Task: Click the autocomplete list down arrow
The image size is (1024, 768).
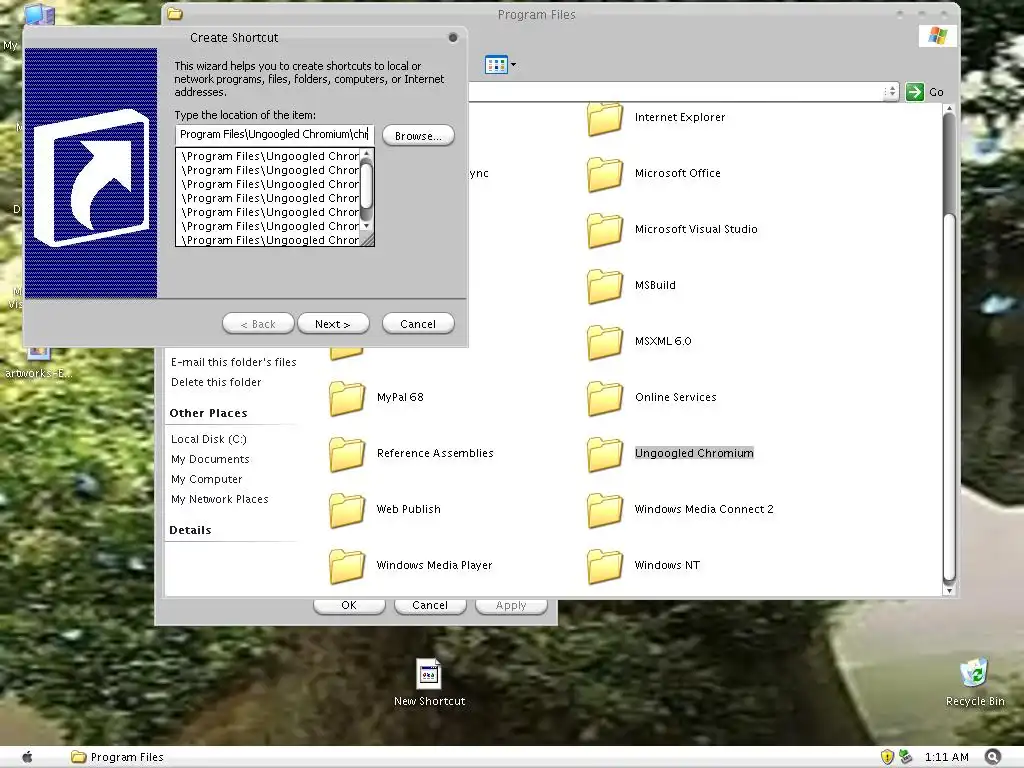Action: pyautogui.click(x=366, y=226)
